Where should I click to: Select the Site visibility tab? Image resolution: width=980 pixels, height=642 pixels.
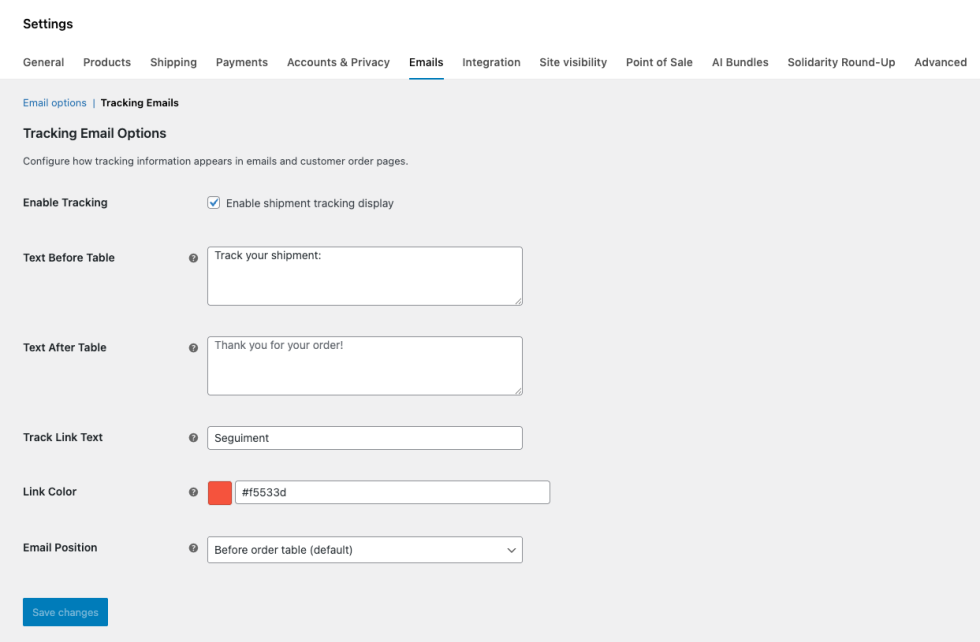tap(573, 62)
